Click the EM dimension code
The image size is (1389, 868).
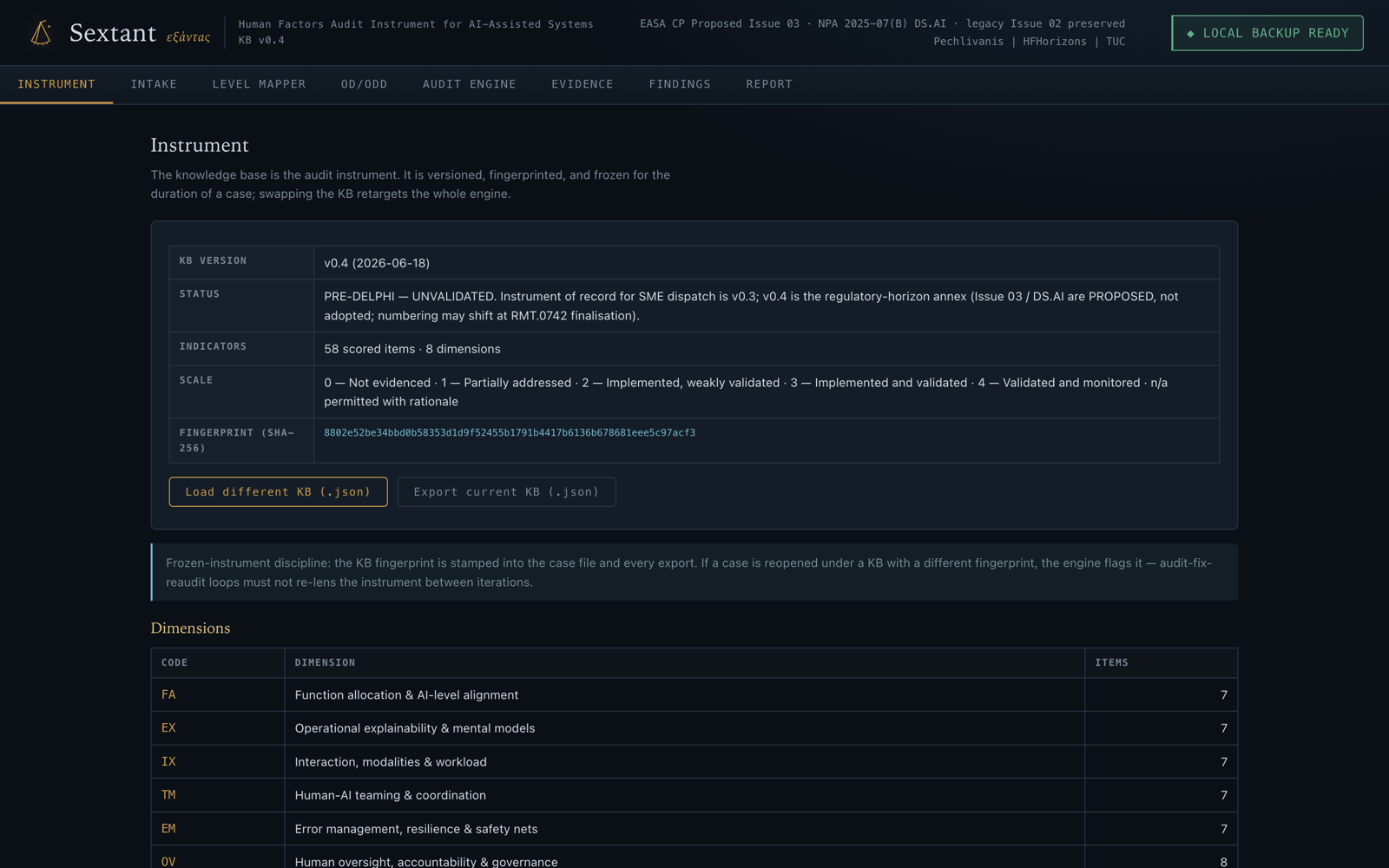(x=168, y=829)
